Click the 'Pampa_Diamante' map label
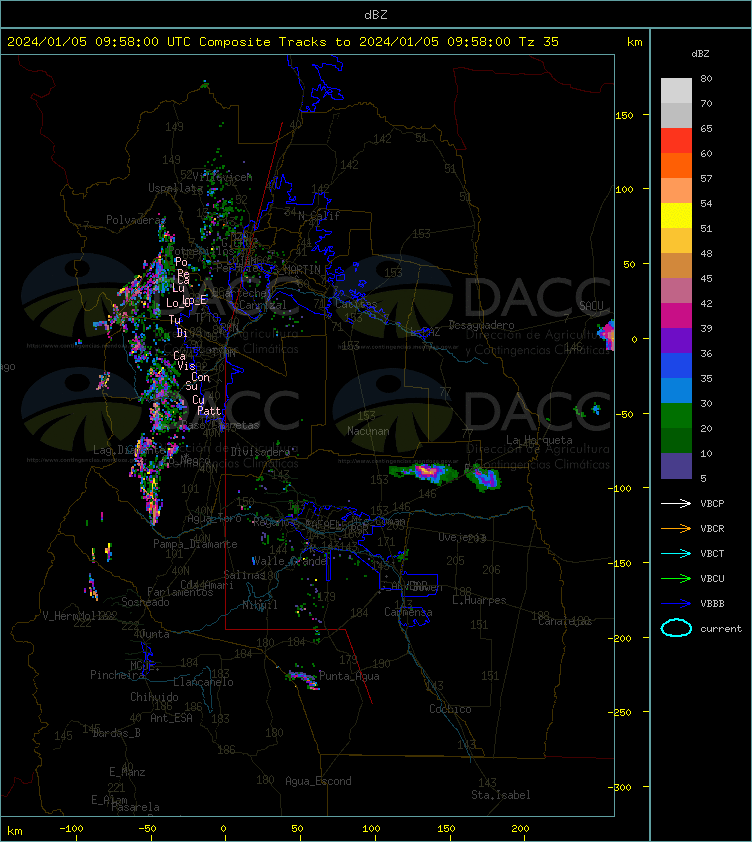The image size is (752, 842). (195, 544)
